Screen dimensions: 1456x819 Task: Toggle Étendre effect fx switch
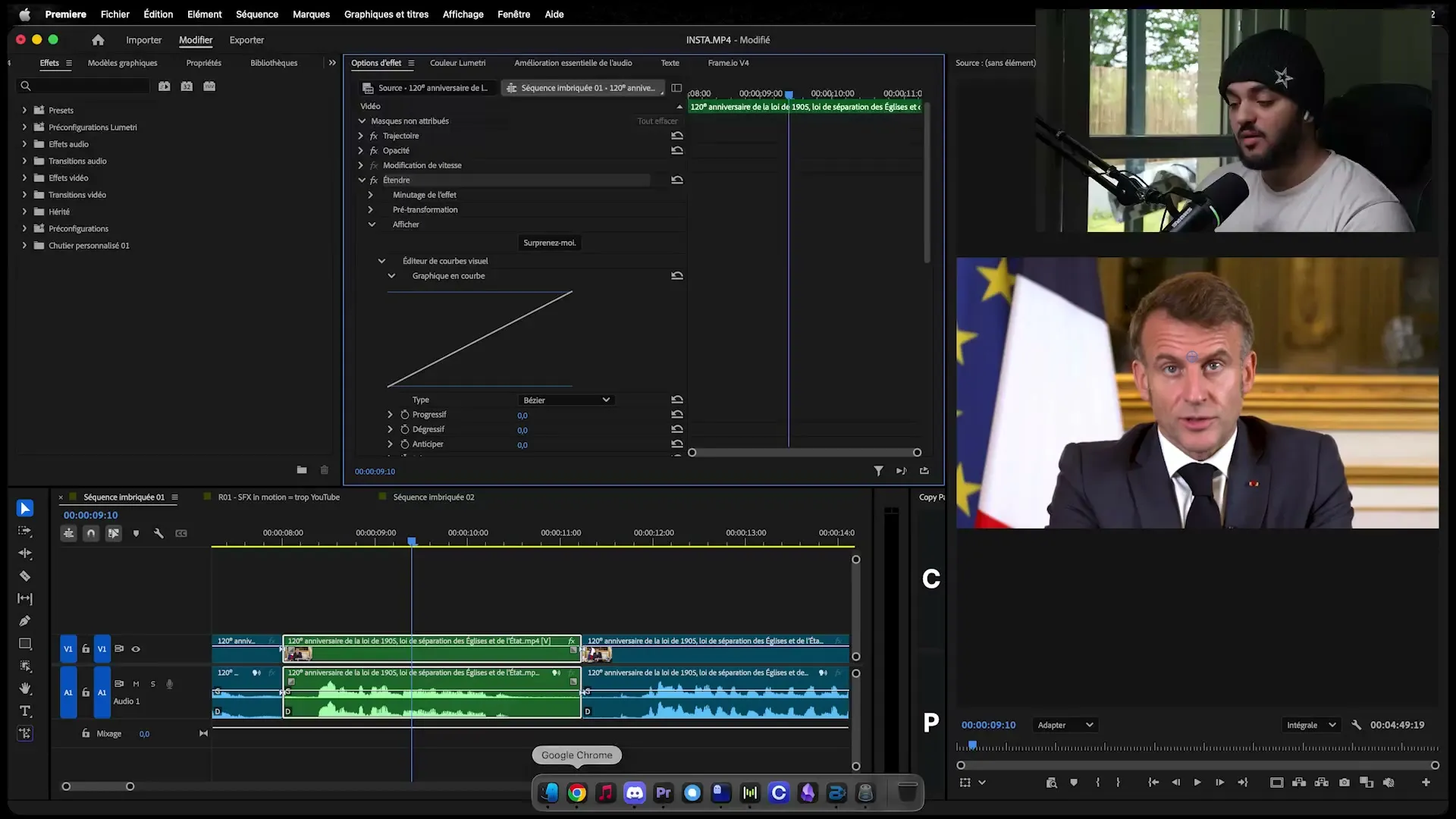(374, 180)
